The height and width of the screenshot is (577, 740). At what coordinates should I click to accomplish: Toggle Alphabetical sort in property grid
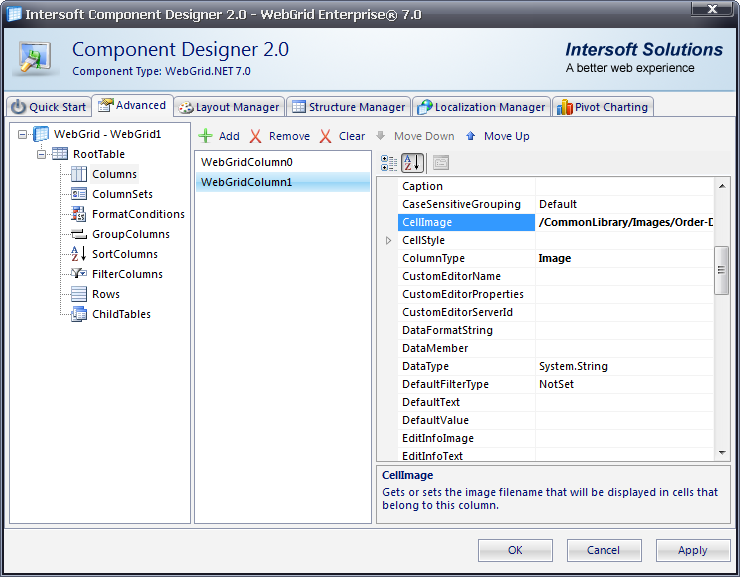pos(413,163)
